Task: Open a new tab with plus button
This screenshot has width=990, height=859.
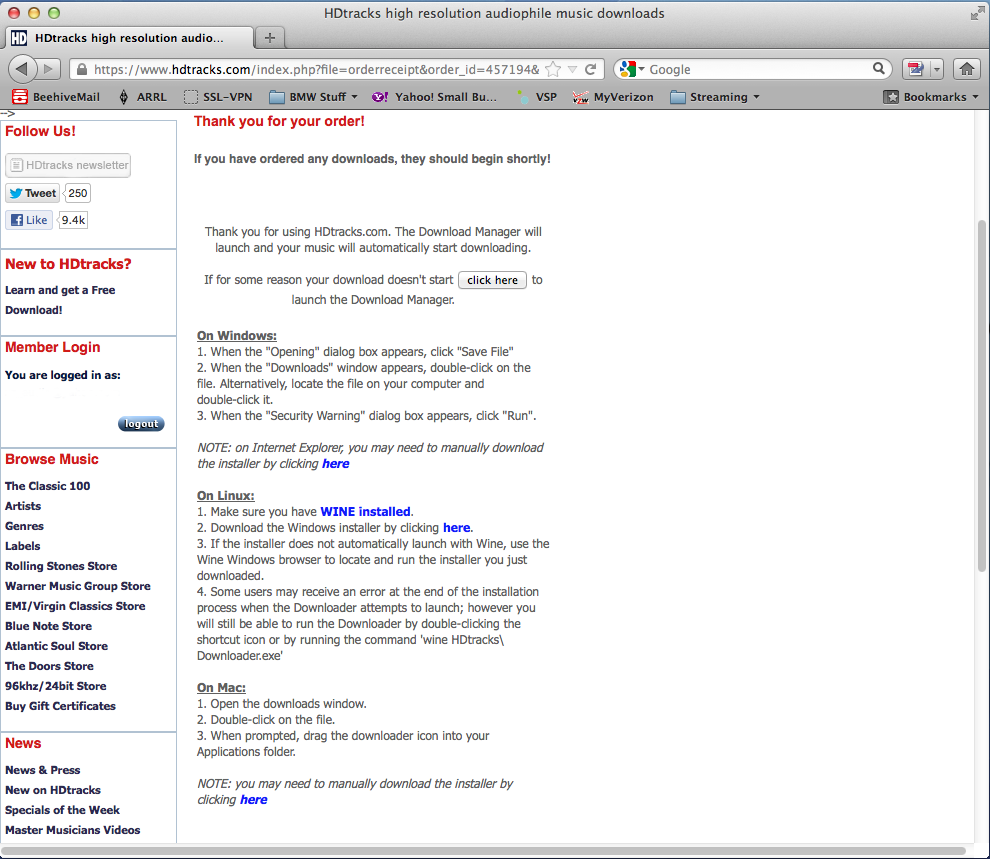Action: pos(270,38)
